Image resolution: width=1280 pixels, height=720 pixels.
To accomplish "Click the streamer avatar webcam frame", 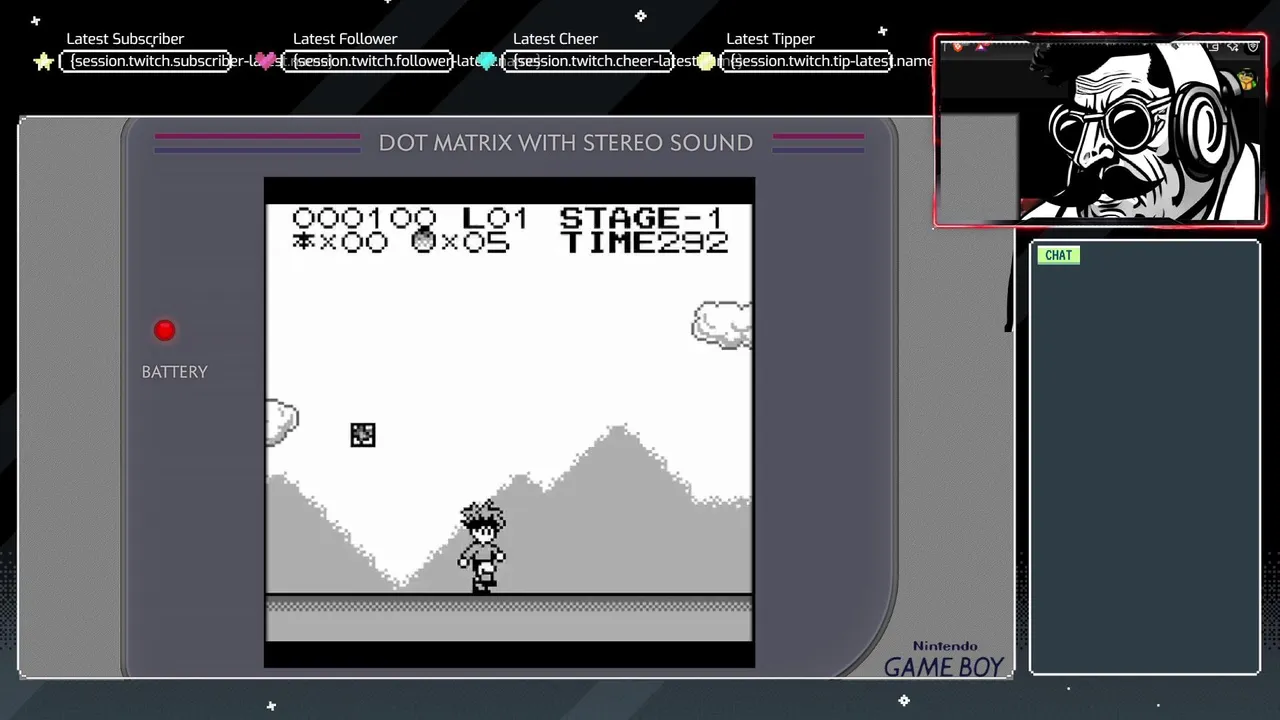I will [x=1100, y=130].
